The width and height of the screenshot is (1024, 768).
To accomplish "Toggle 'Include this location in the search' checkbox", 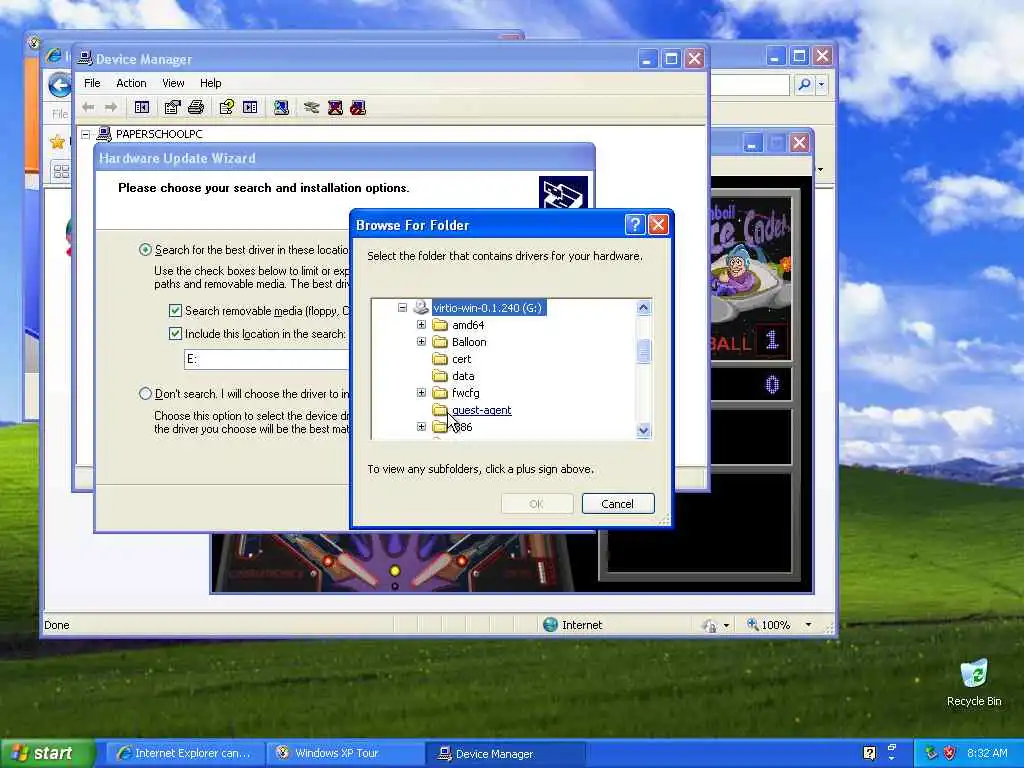I will (x=175, y=334).
